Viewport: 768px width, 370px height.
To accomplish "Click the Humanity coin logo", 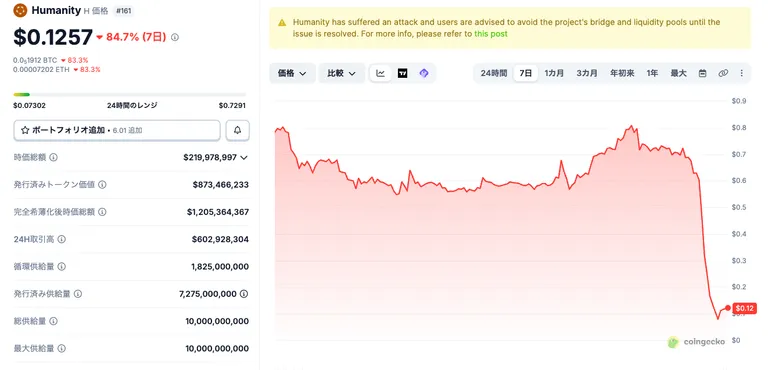I will tap(20, 10).
